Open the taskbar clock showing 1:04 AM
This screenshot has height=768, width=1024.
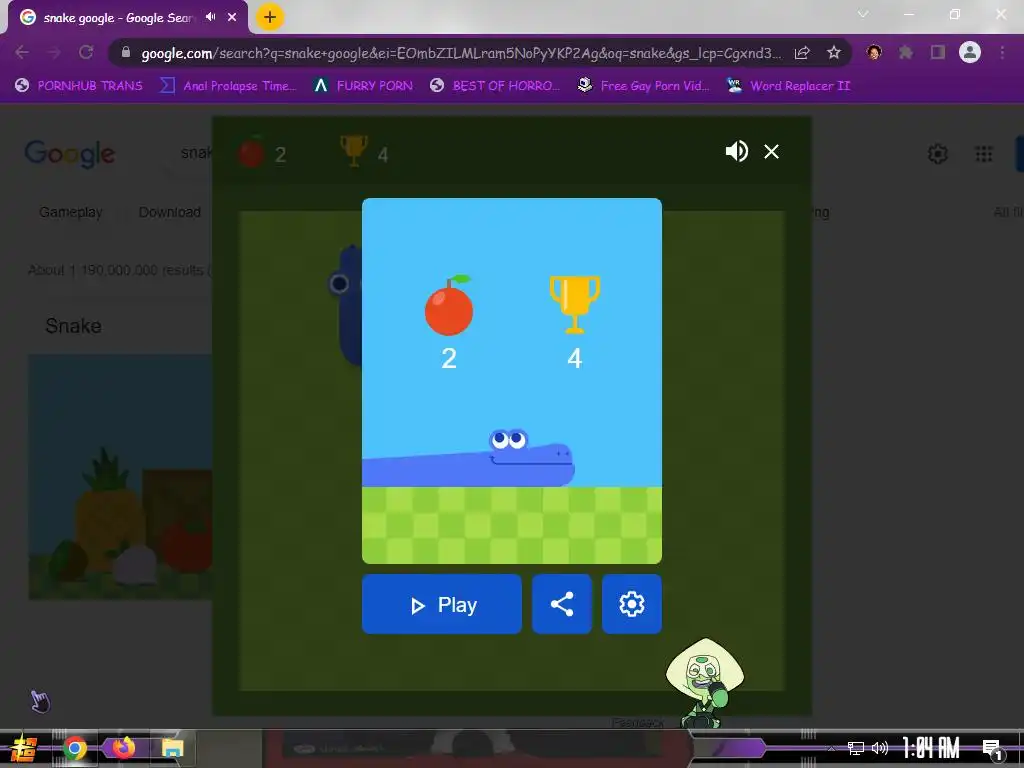coord(931,748)
